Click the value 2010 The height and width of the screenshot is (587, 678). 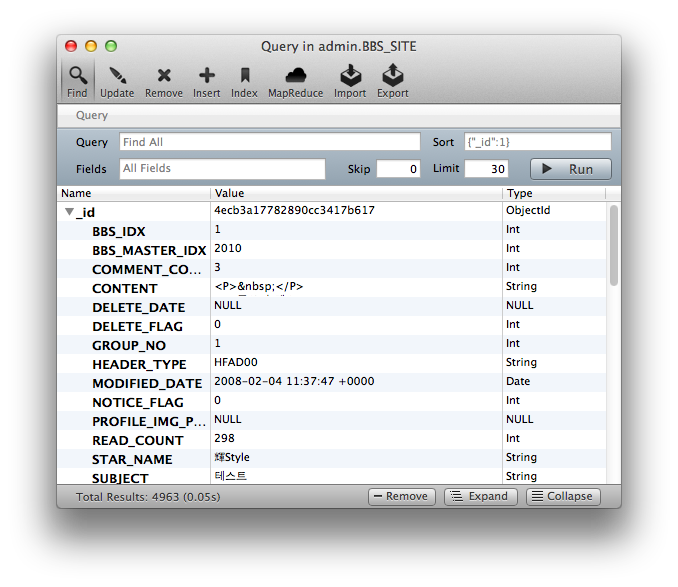click(x=228, y=248)
